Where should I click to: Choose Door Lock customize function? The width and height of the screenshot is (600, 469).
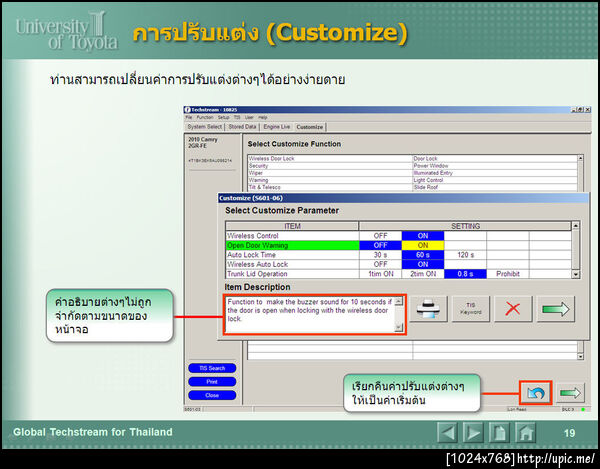tap(495, 158)
